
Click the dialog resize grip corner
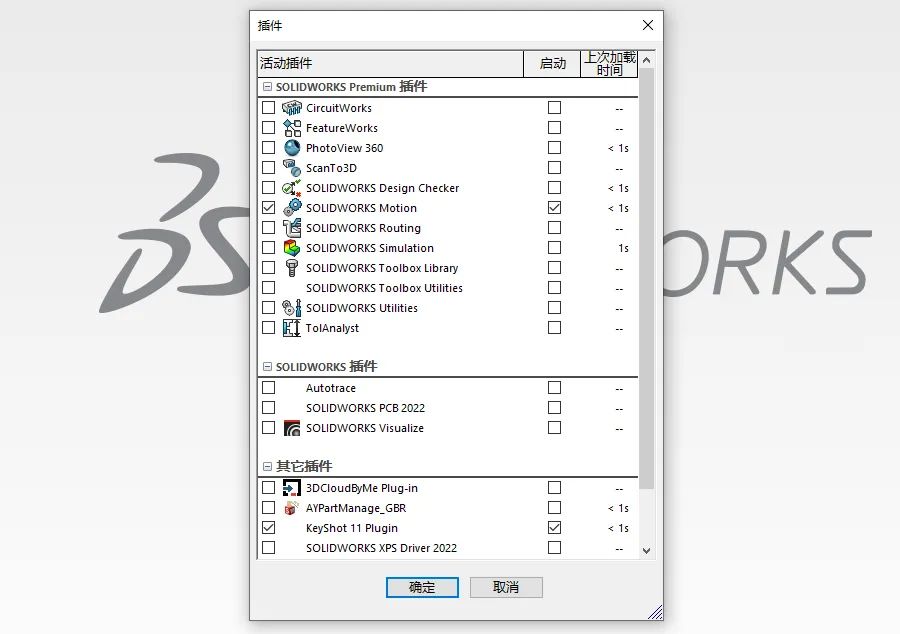pyautogui.click(x=655, y=613)
